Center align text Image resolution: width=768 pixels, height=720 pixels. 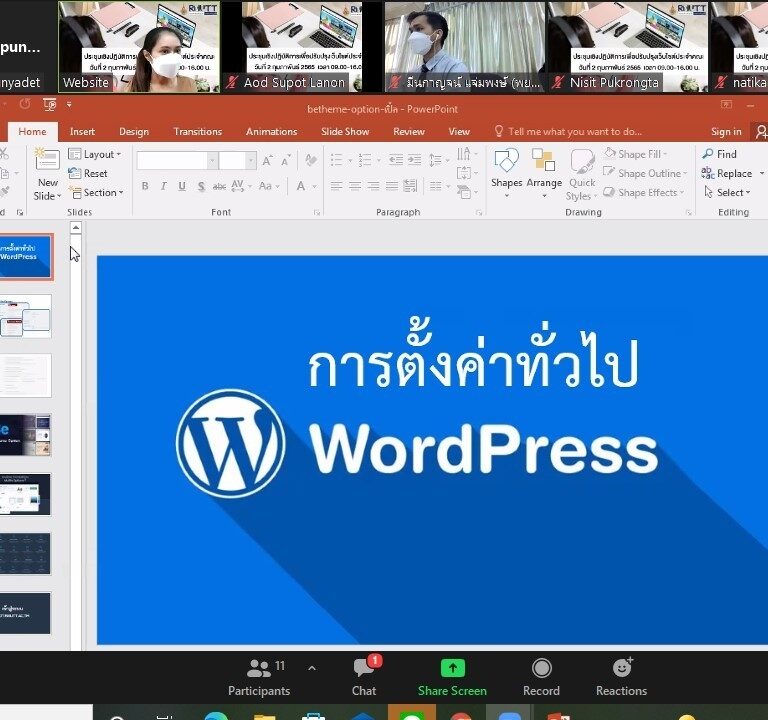(355, 186)
